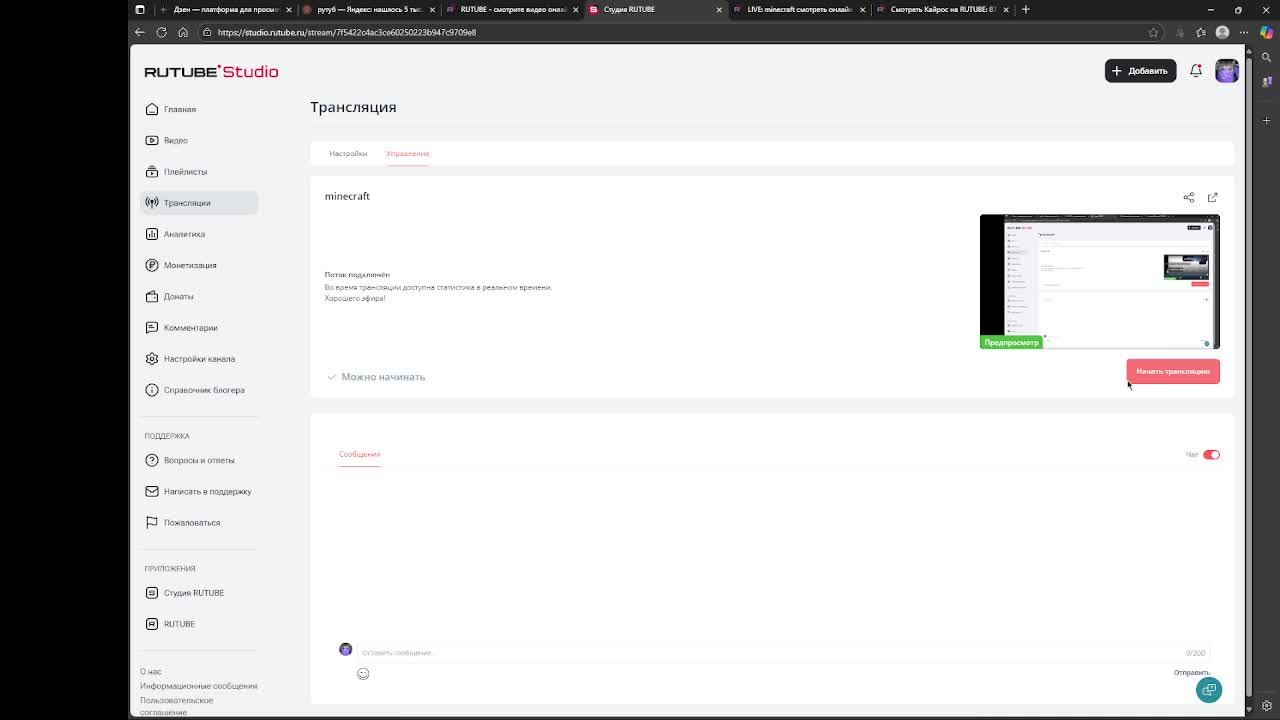This screenshot has width=1280, height=720.
Task: Click the stream preview thumbnail
Action: 1099,282
